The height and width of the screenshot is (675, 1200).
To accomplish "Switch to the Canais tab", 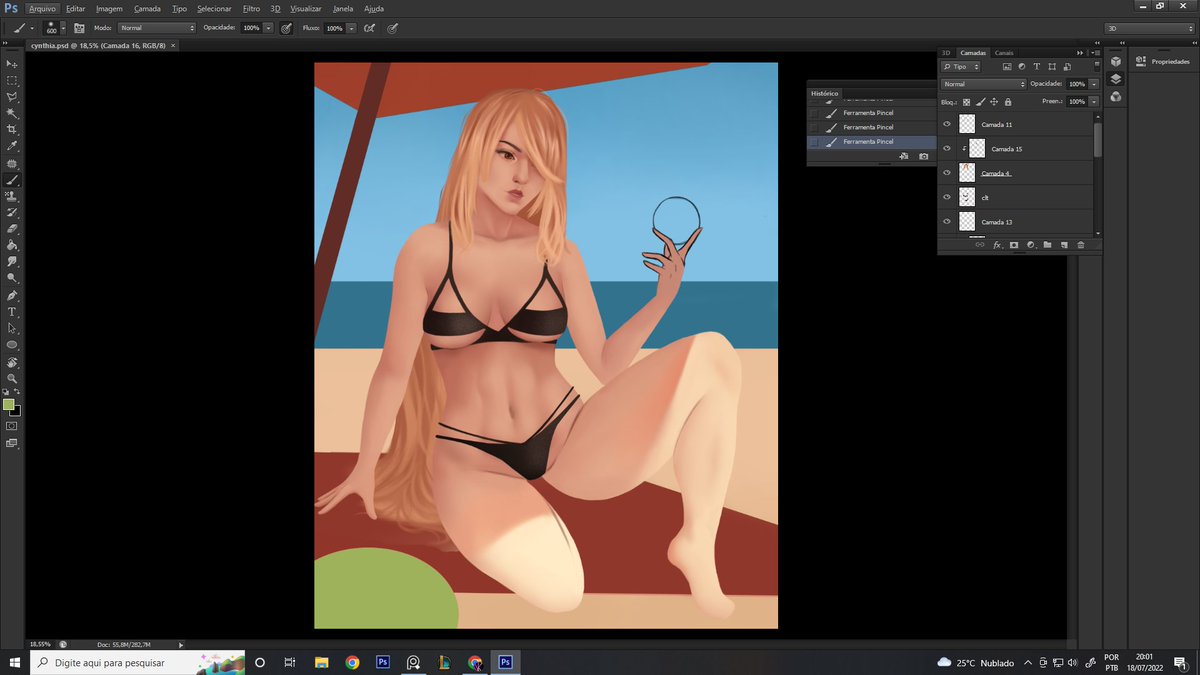I will click(x=1004, y=52).
